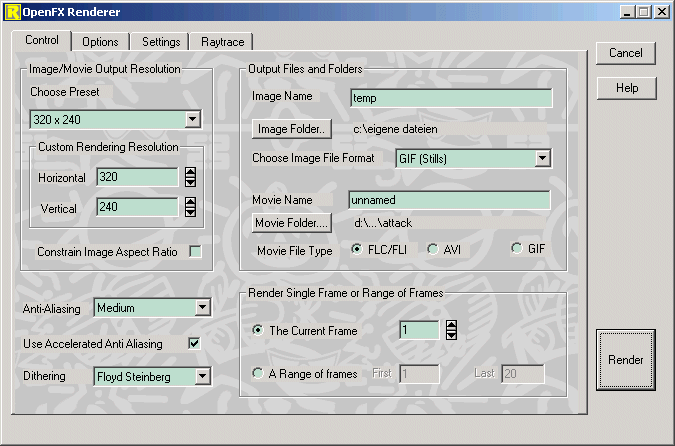Open the Settings tab
This screenshot has height=446, width=675.
pos(161,42)
